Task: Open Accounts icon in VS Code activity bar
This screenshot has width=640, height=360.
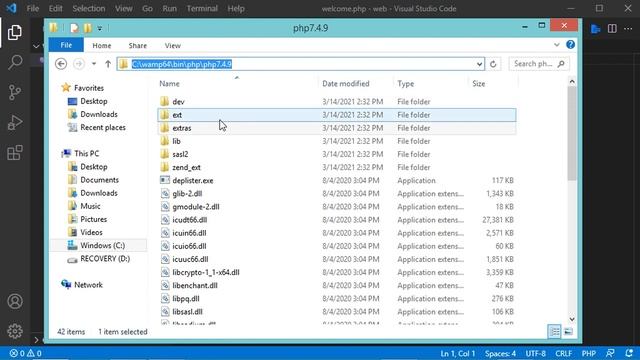Action: (x=15, y=301)
